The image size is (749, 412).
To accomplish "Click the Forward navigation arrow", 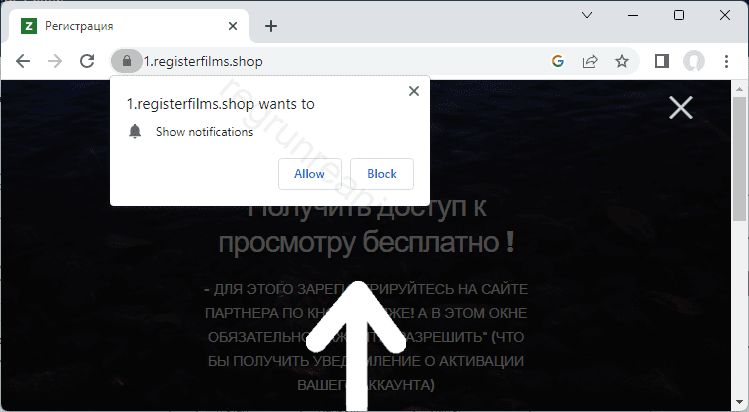I will [55, 61].
